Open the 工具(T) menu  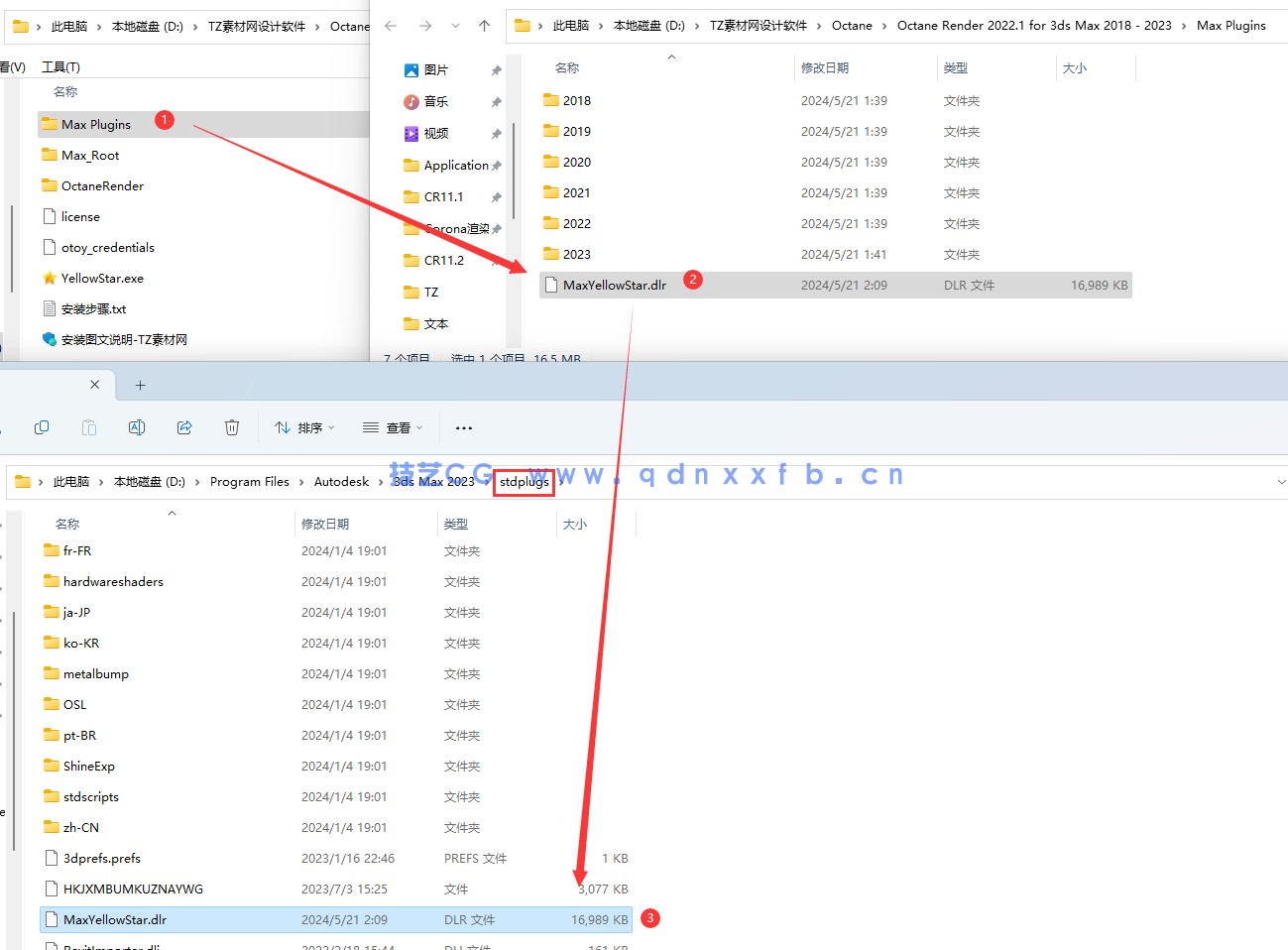60,66
